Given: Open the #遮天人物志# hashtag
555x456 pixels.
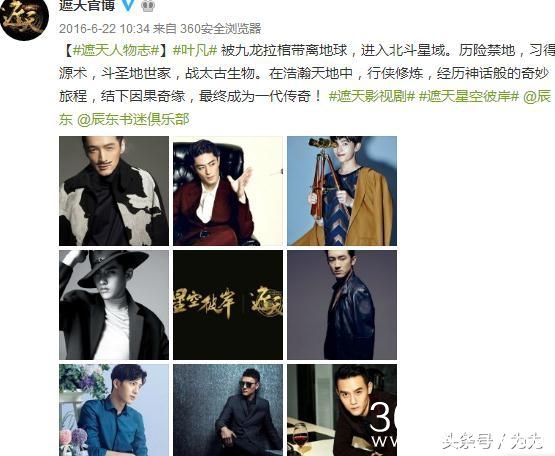Looking at the screenshot, I should (116, 51).
